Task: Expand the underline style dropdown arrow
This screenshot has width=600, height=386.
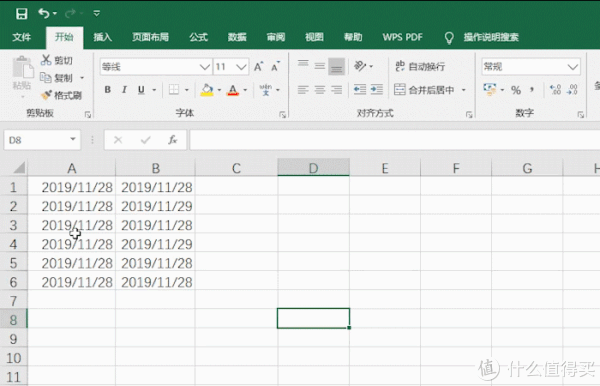Action: click(154, 90)
